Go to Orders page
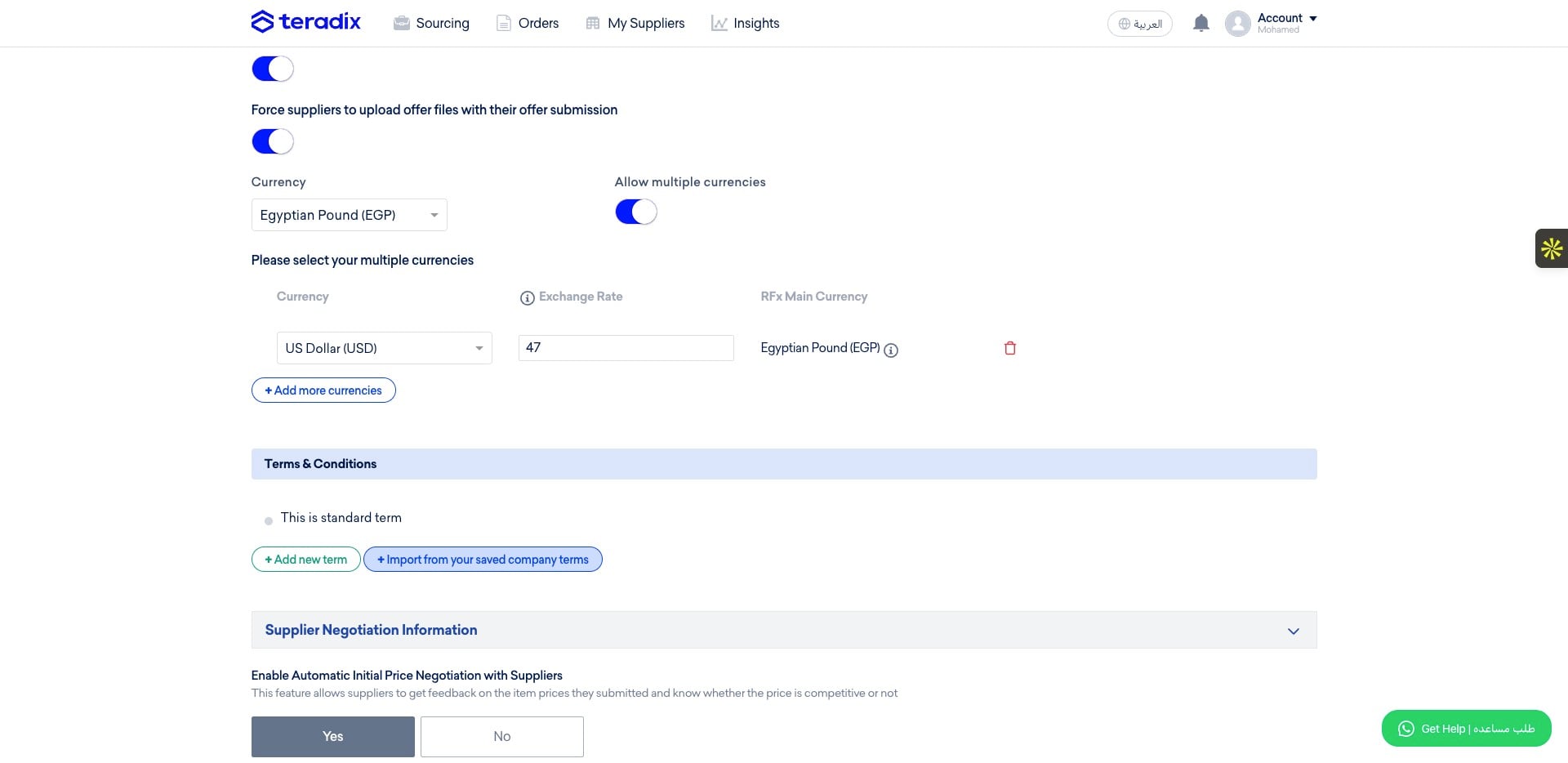This screenshot has height=763, width=1568. (528, 23)
